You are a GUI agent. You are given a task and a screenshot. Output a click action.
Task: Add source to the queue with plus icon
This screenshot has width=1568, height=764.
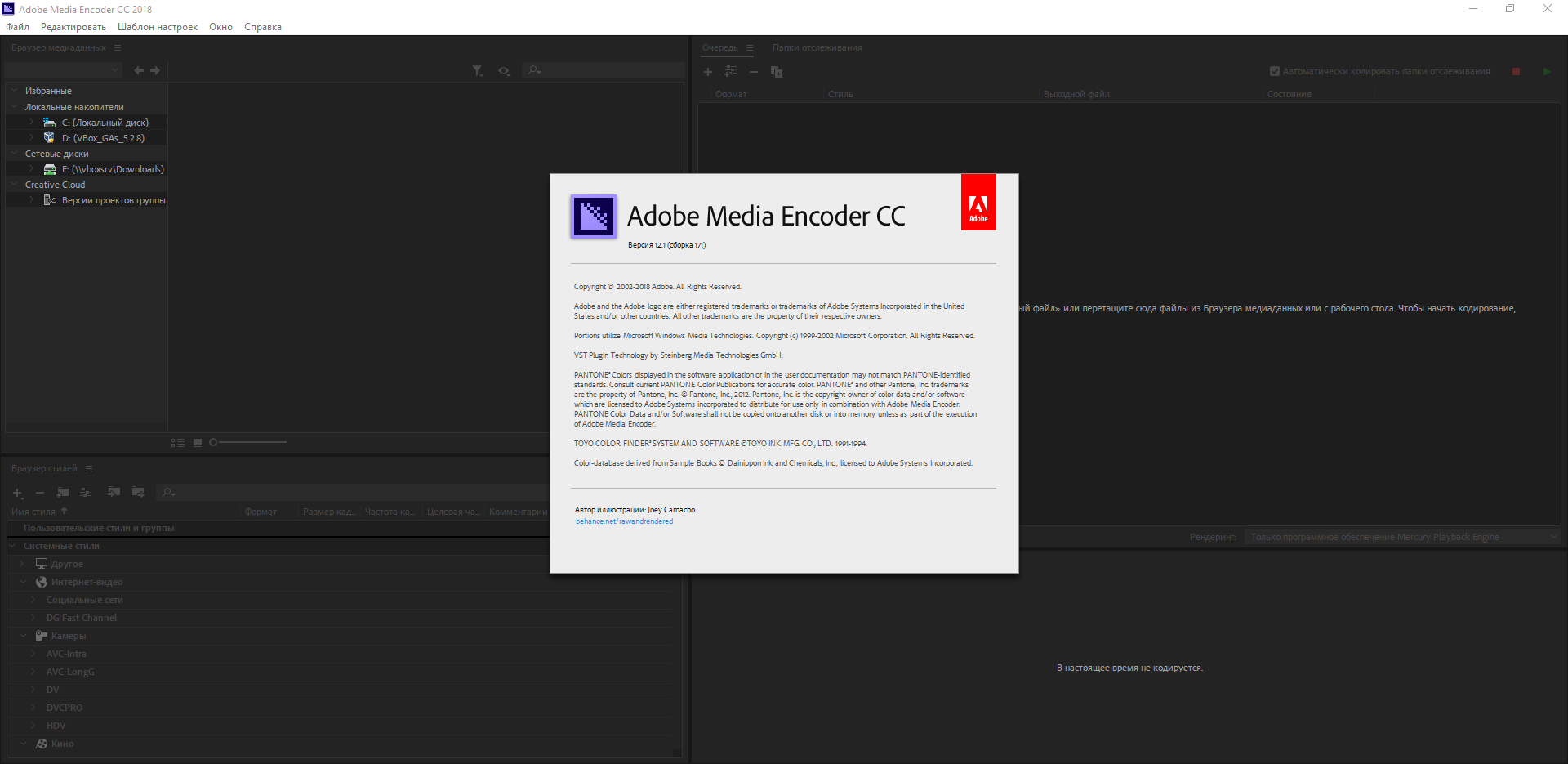pos(708,72)
